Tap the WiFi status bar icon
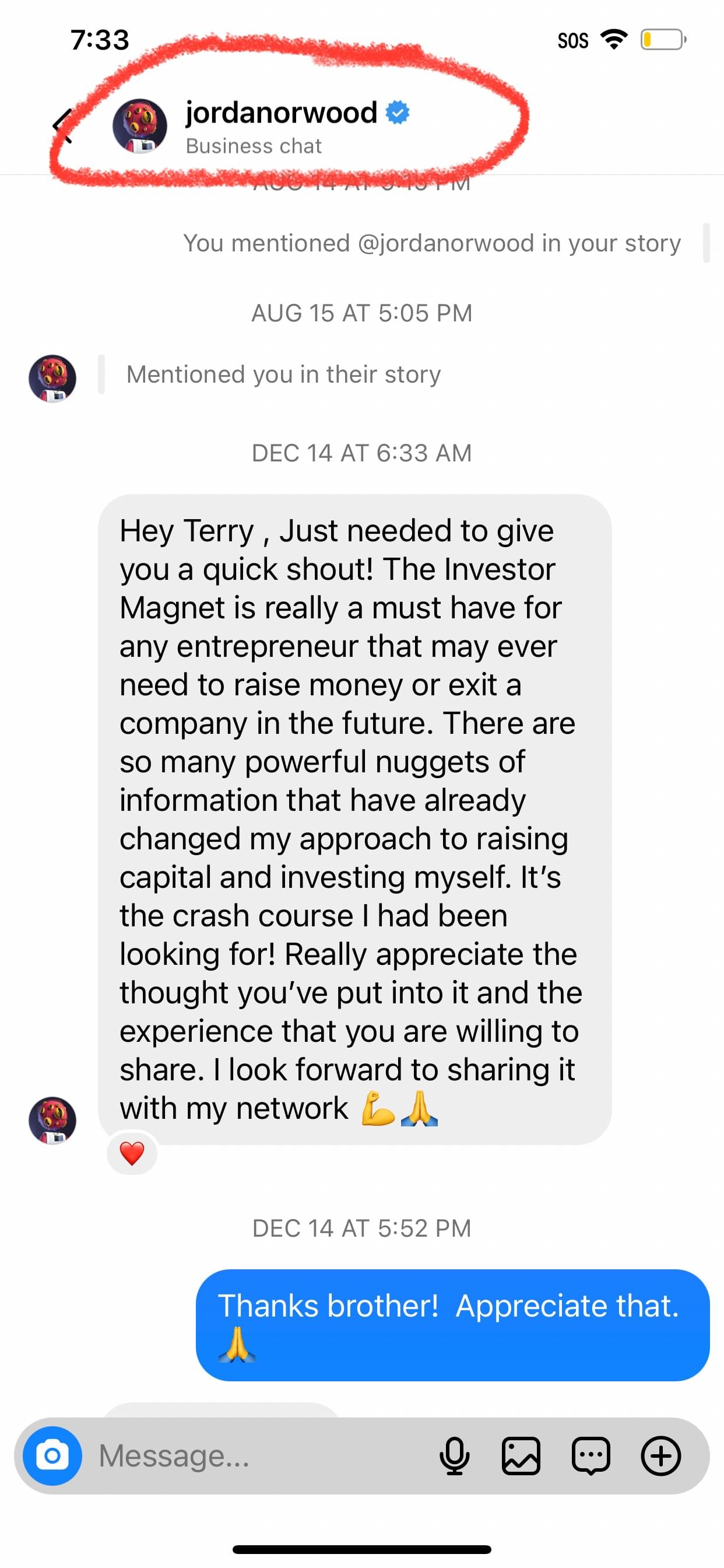724x1568 pixels. (x=614, y=40)
